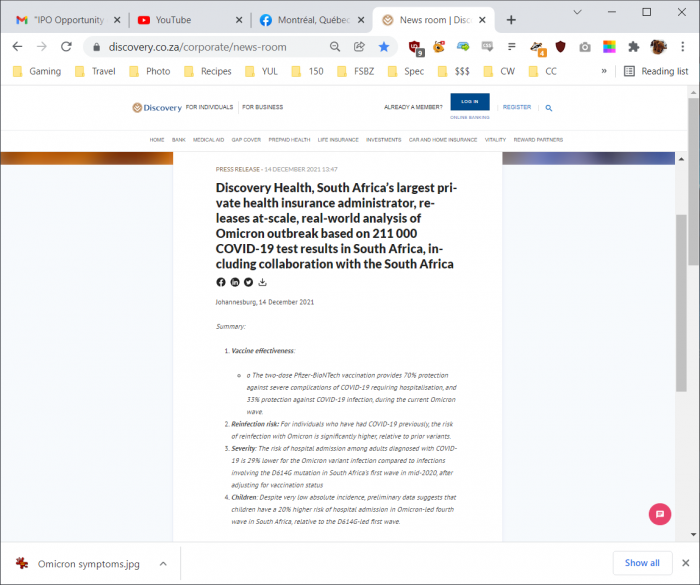Share article on LinkedIn icon
The height and width of the screenshot is (585, 700).
point(235,282)
